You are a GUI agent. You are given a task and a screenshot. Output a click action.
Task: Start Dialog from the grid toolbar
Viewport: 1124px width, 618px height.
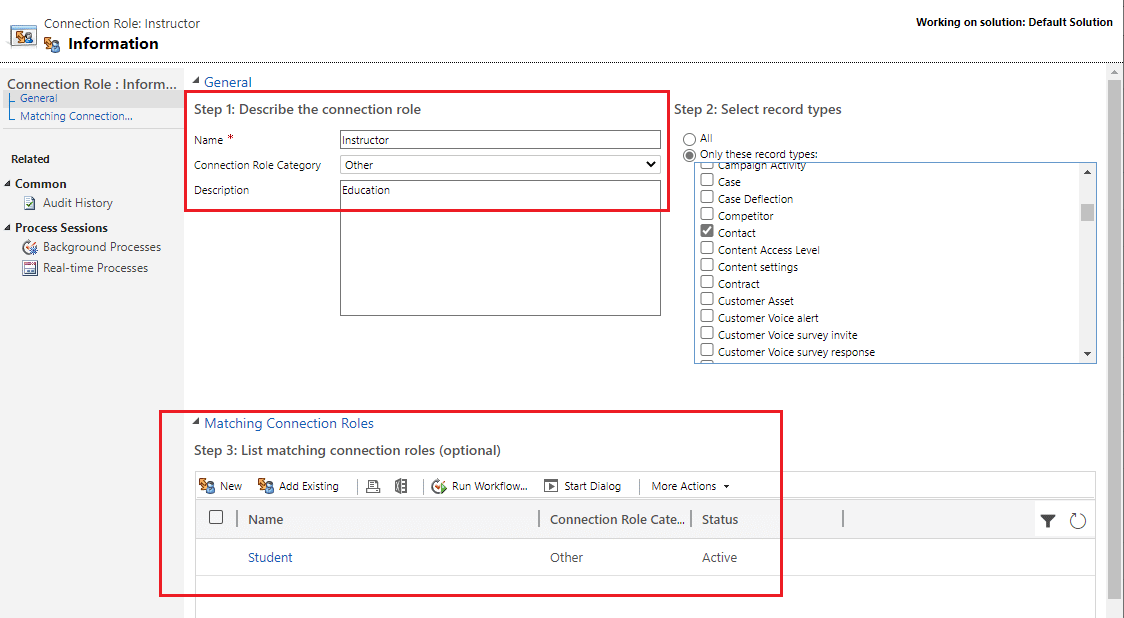tap(582, 486)
